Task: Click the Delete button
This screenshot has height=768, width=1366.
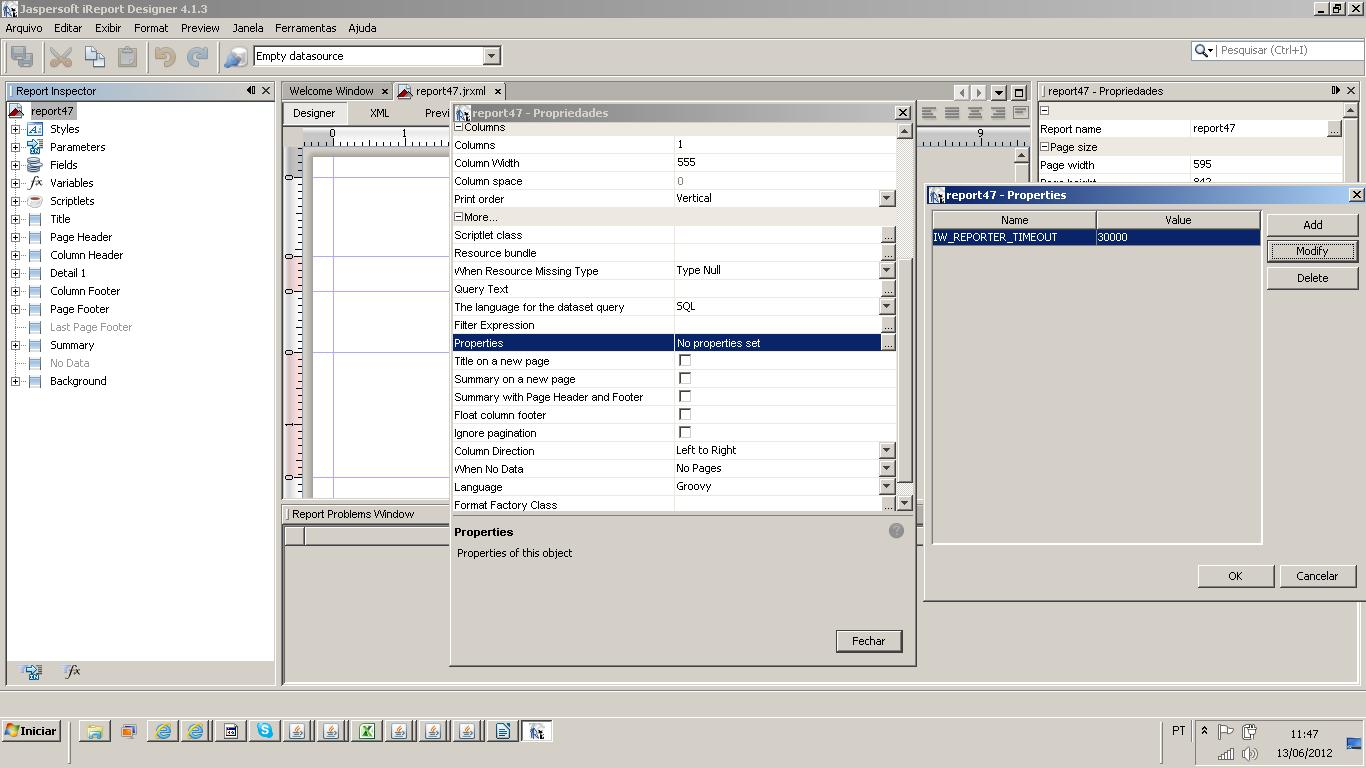Action: tap(1312, 278)
